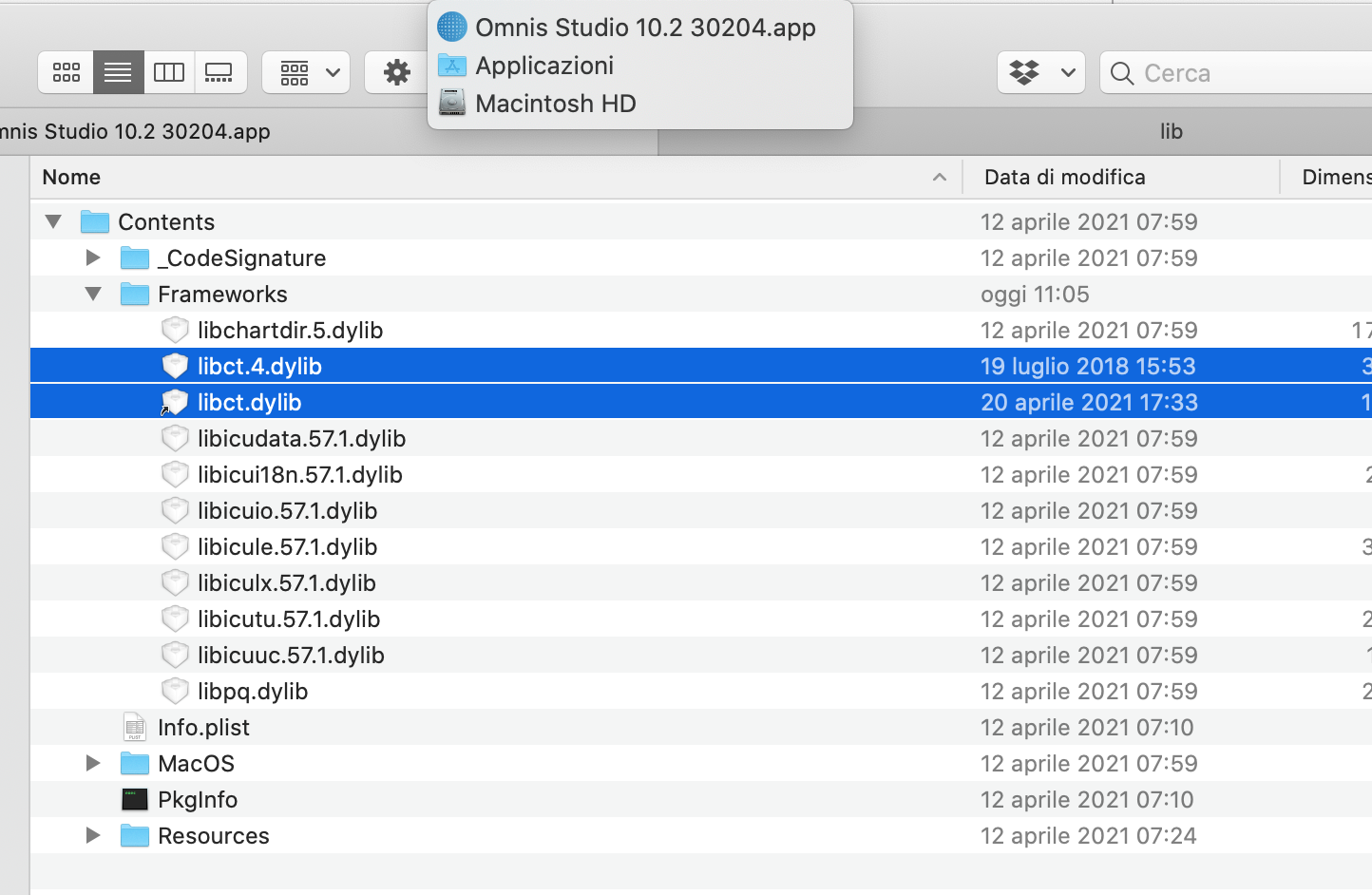Select the libiculx.57.1.dylib file name
This screenshot has height=895, width=1372.
coord(287,582)
